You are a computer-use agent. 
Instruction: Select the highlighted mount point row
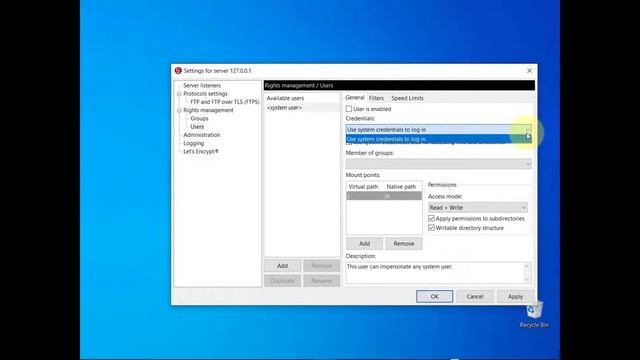pyautogui.click(x=384, y=196)
